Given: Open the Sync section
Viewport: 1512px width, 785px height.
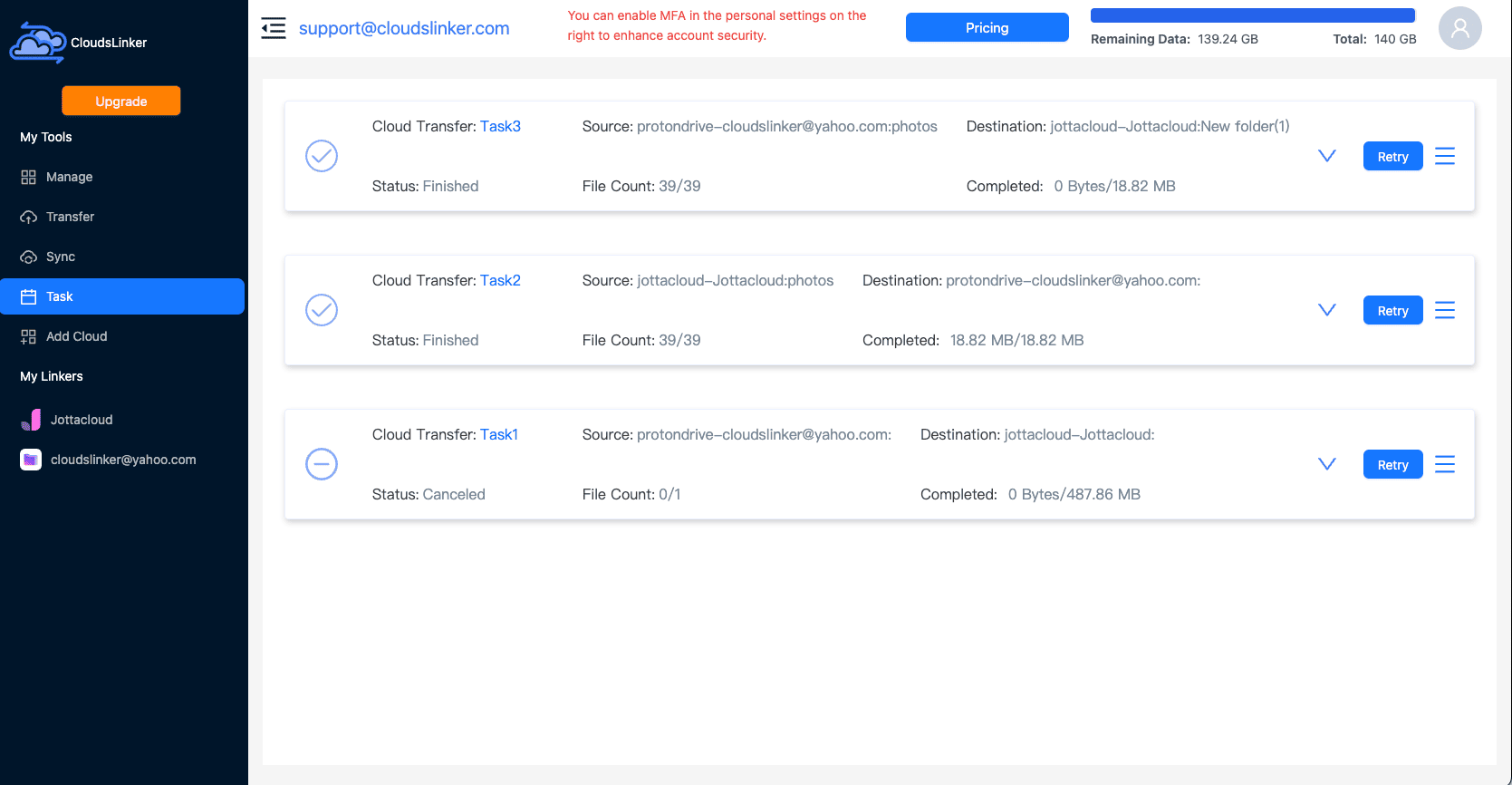Looking at the screenshot, I should pos(122,257).
